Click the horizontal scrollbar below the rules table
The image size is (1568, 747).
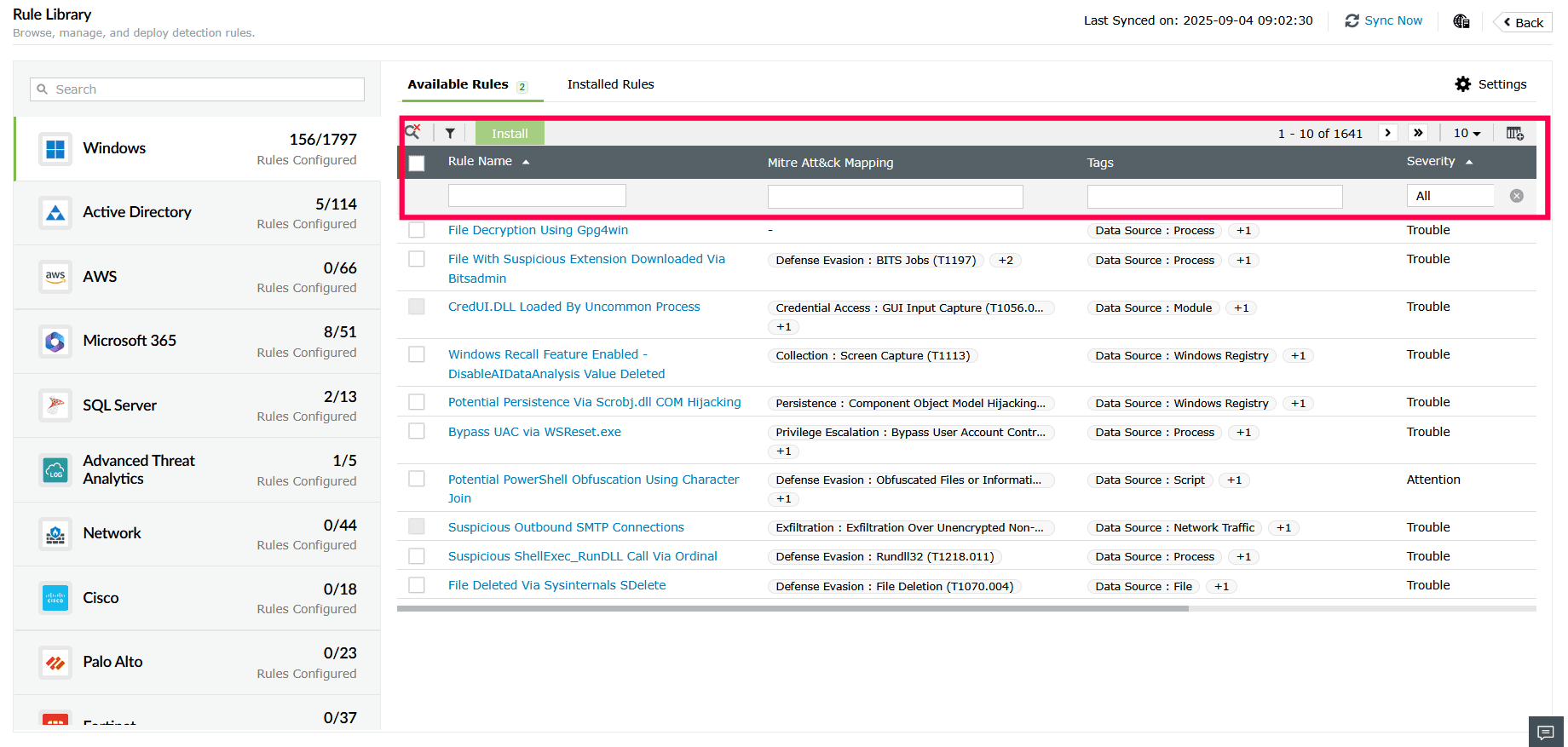[x=793, y=609]
